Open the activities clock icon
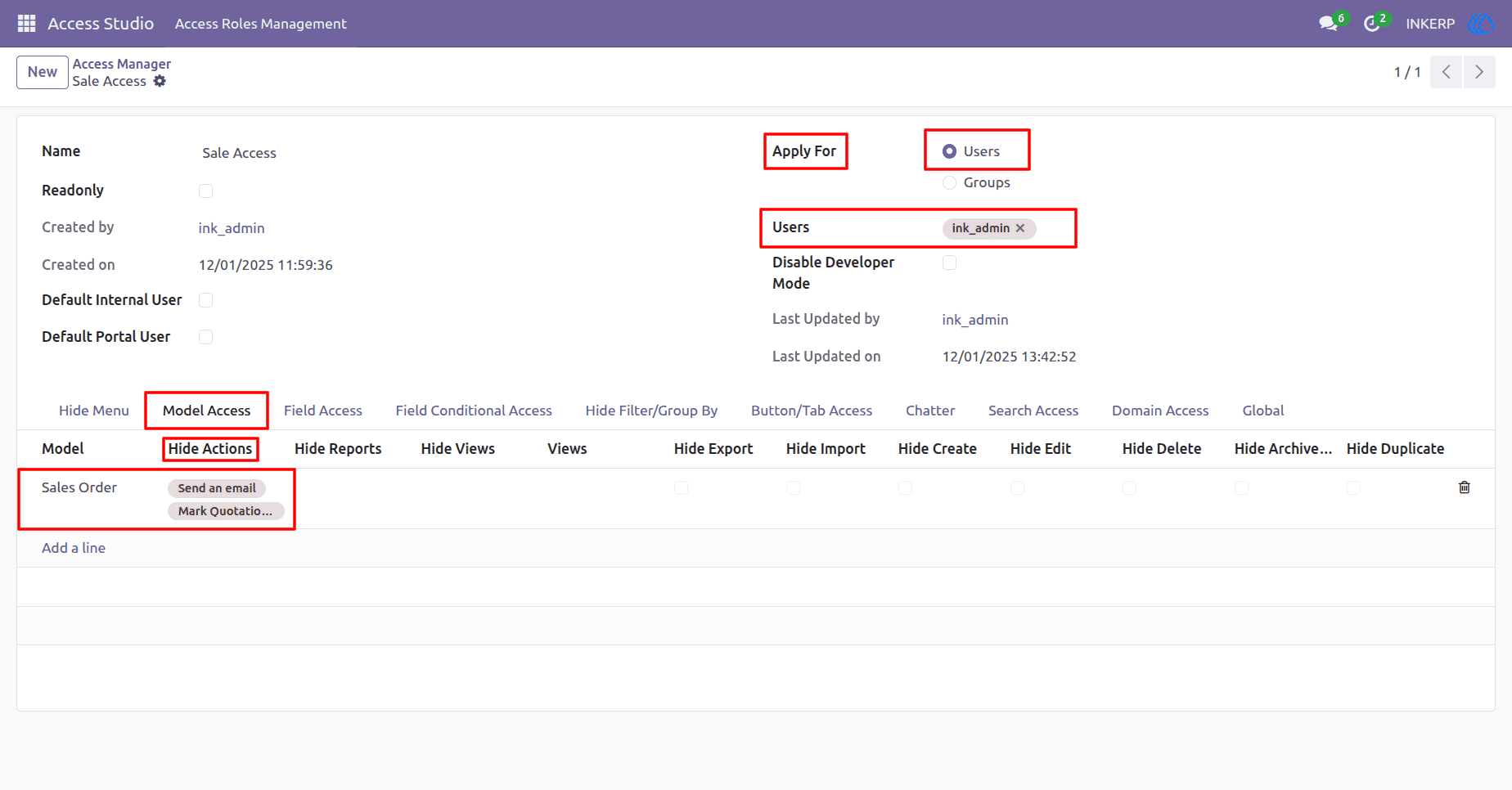 coord(1372,24)
